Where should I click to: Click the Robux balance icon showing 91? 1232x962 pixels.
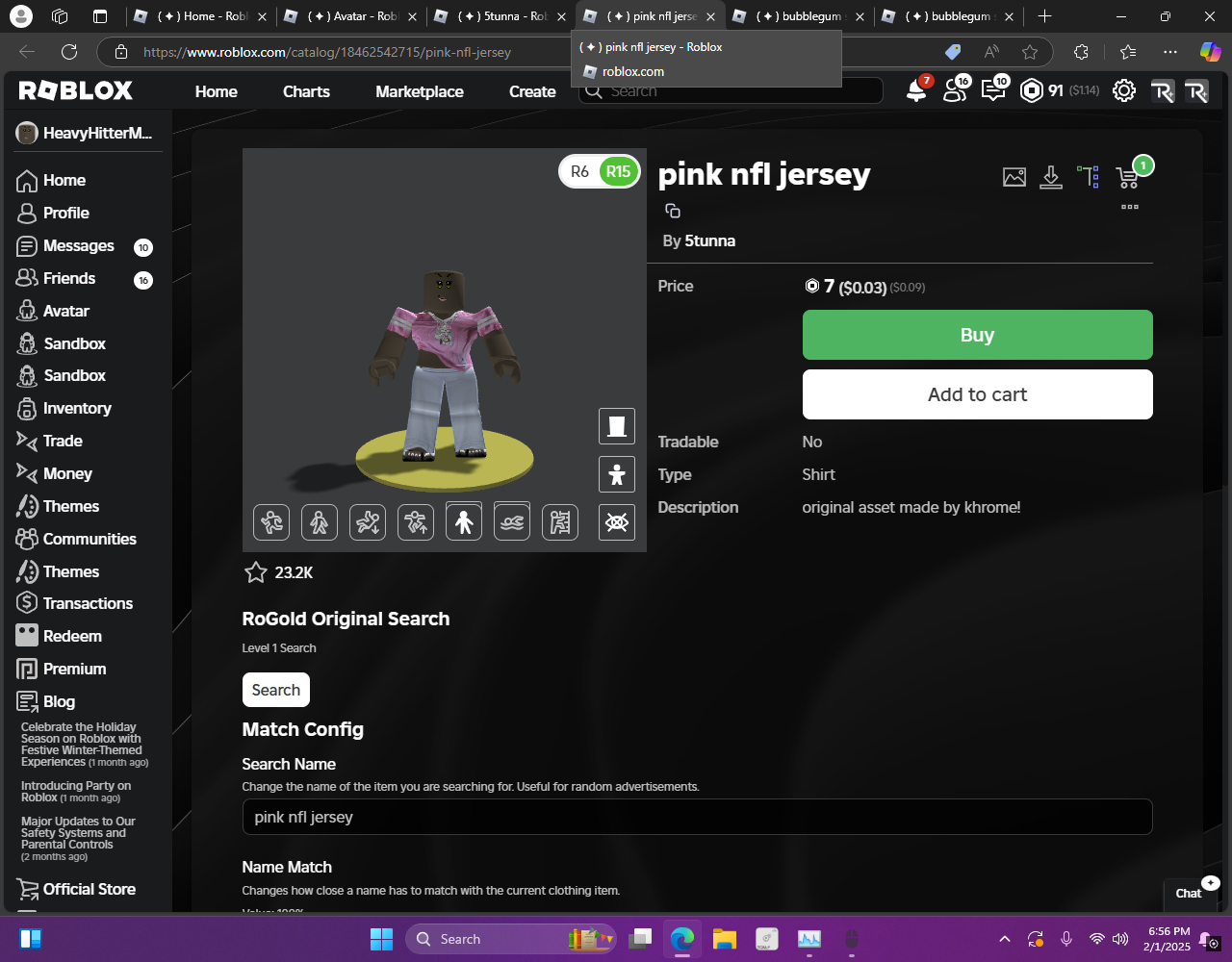[x=1031, y=90]
